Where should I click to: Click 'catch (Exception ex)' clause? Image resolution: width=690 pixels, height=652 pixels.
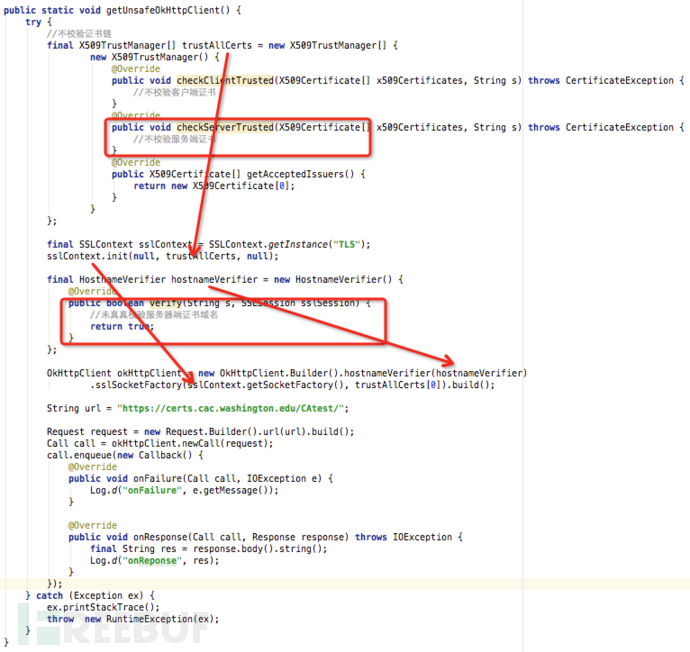pyautogui.click(x=89, y=596)
